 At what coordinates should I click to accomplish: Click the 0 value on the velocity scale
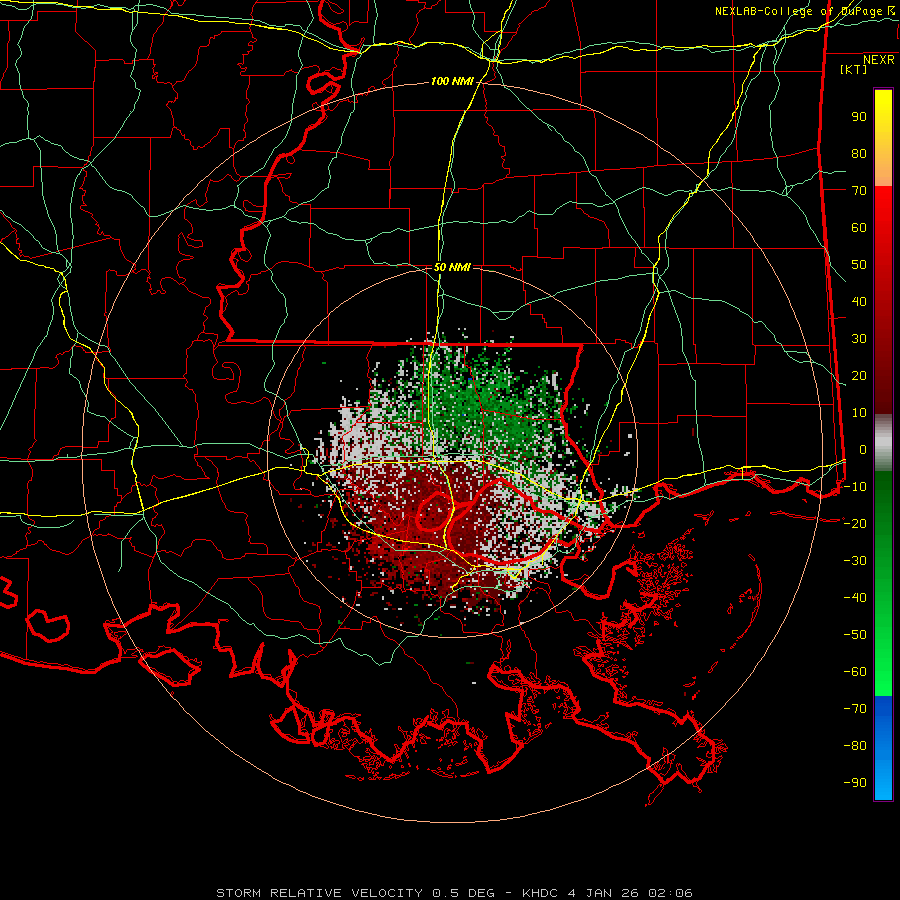tap(863, 449)
